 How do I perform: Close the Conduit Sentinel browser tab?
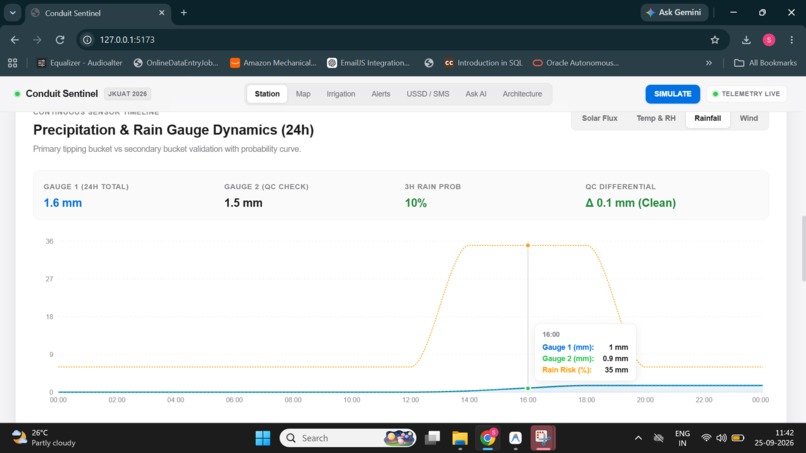[161, 12]
